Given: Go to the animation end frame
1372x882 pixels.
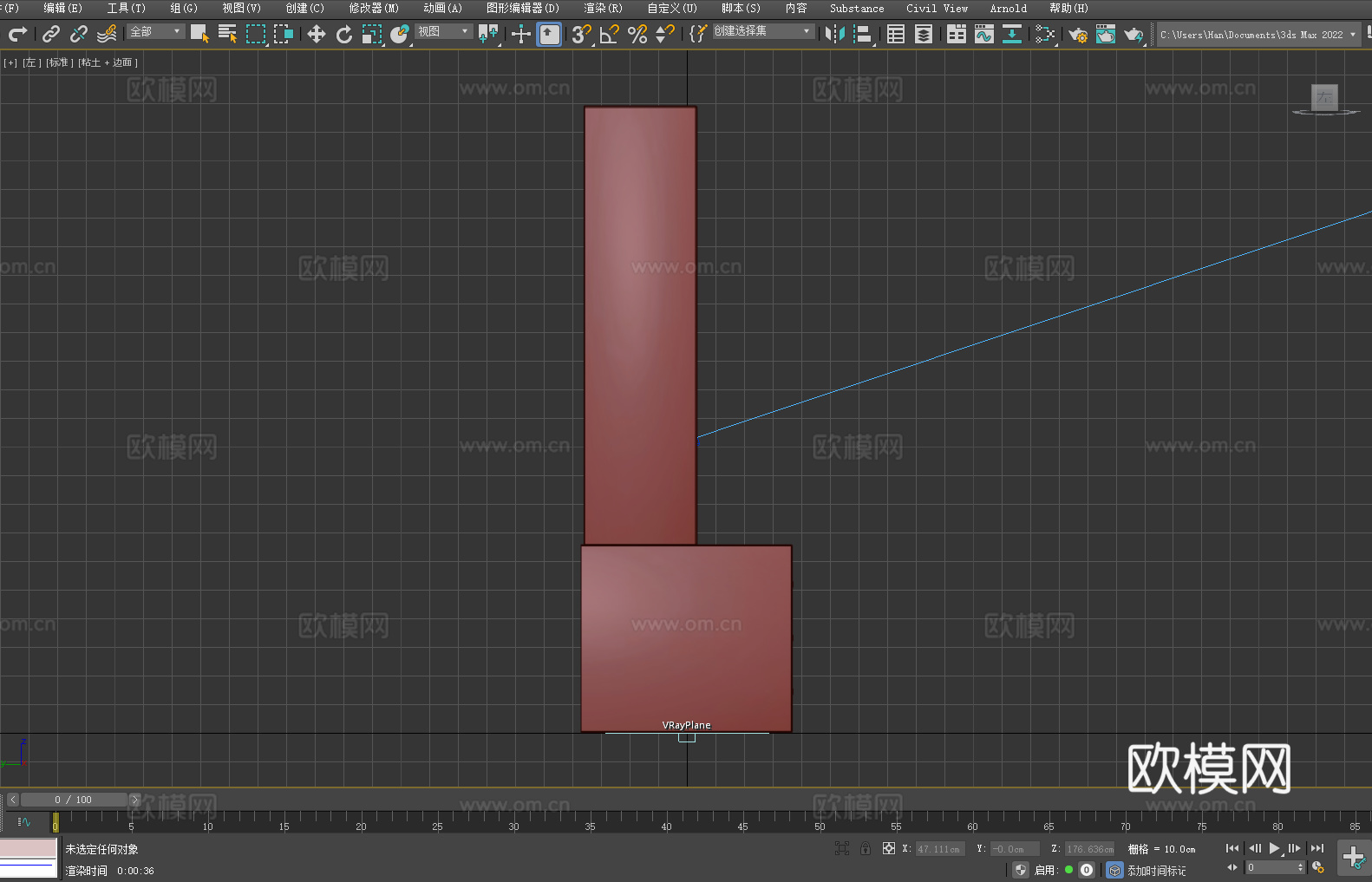Looking at the screenshot, I should [x=1317, y=848].
